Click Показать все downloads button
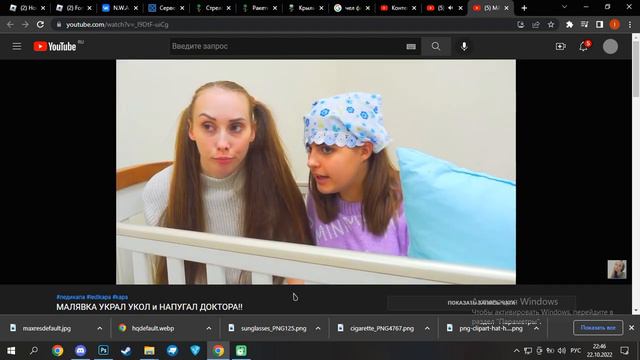Screen dimensions: 640x360 [x=598, y=328]
